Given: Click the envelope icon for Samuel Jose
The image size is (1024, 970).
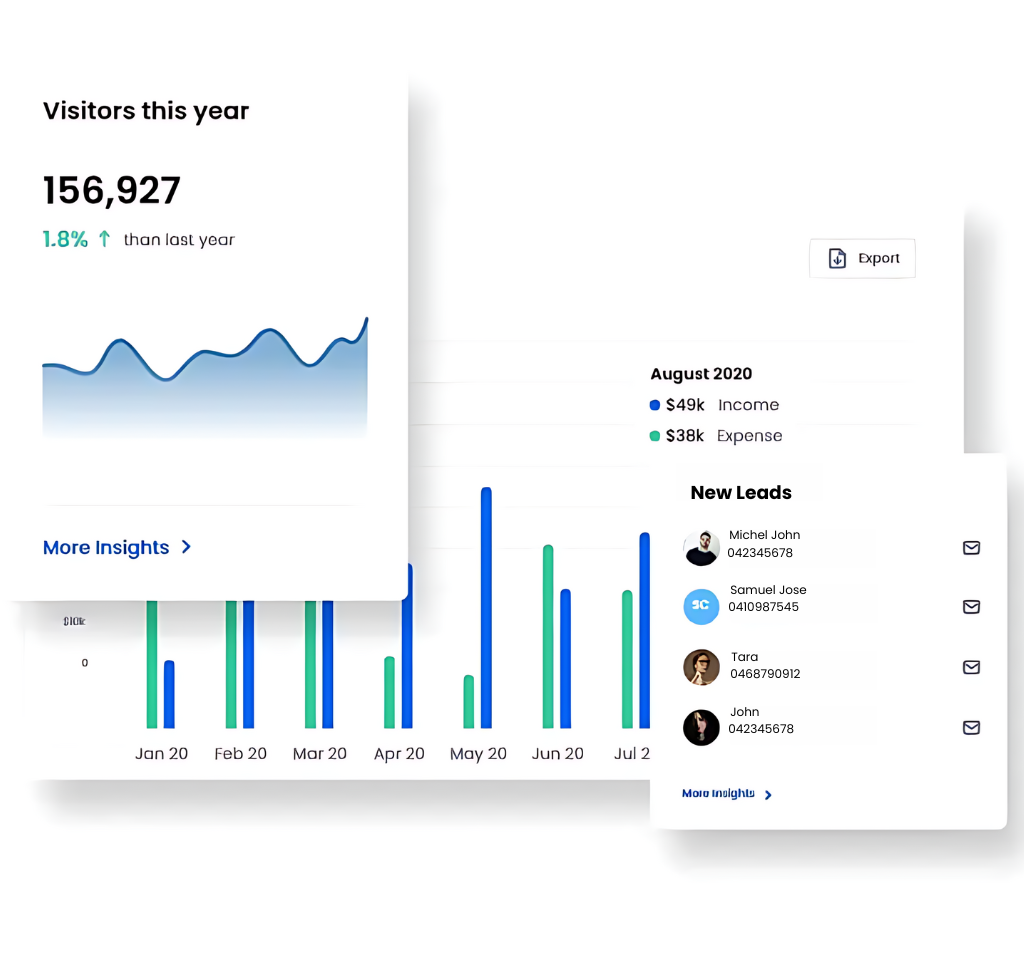Looking at the screenshot, I should tap(970, 607).
